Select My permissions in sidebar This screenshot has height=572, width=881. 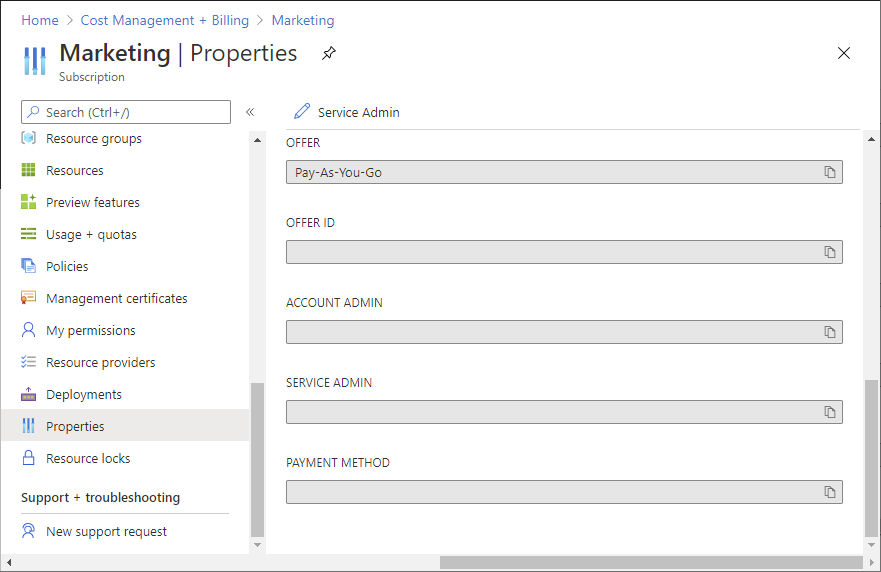(90, 330)
